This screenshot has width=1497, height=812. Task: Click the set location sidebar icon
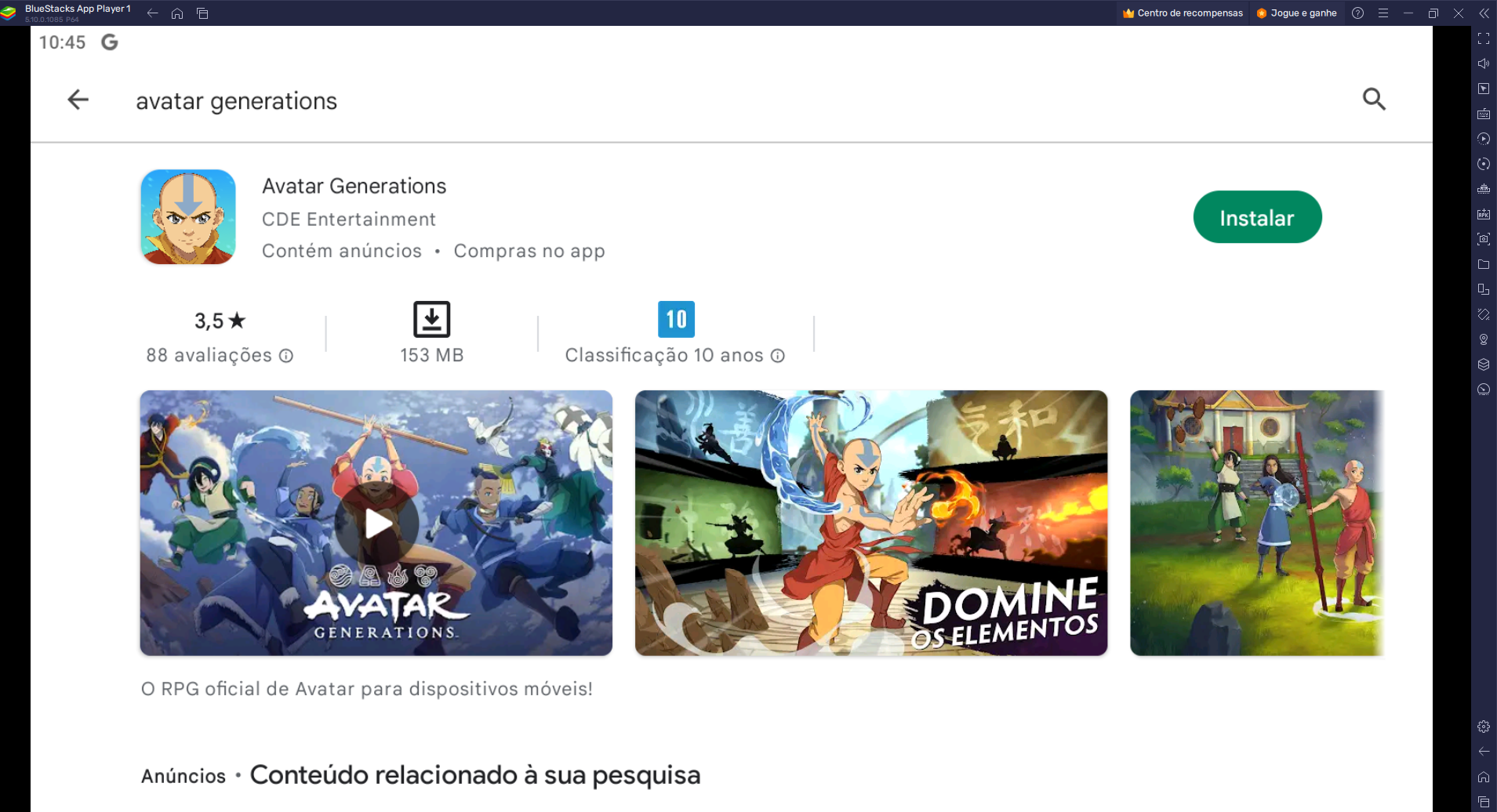[1484, 339]
